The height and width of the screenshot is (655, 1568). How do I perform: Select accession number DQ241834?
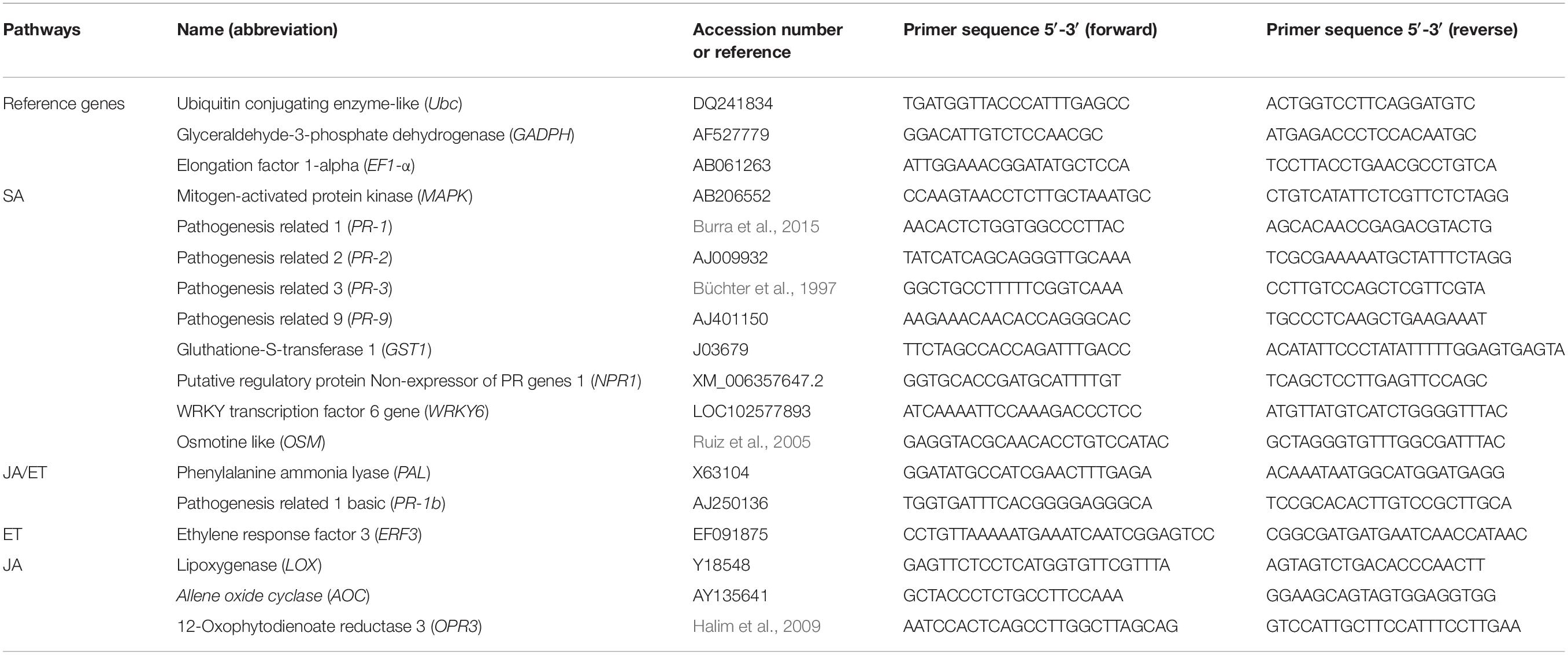point(732,104)
